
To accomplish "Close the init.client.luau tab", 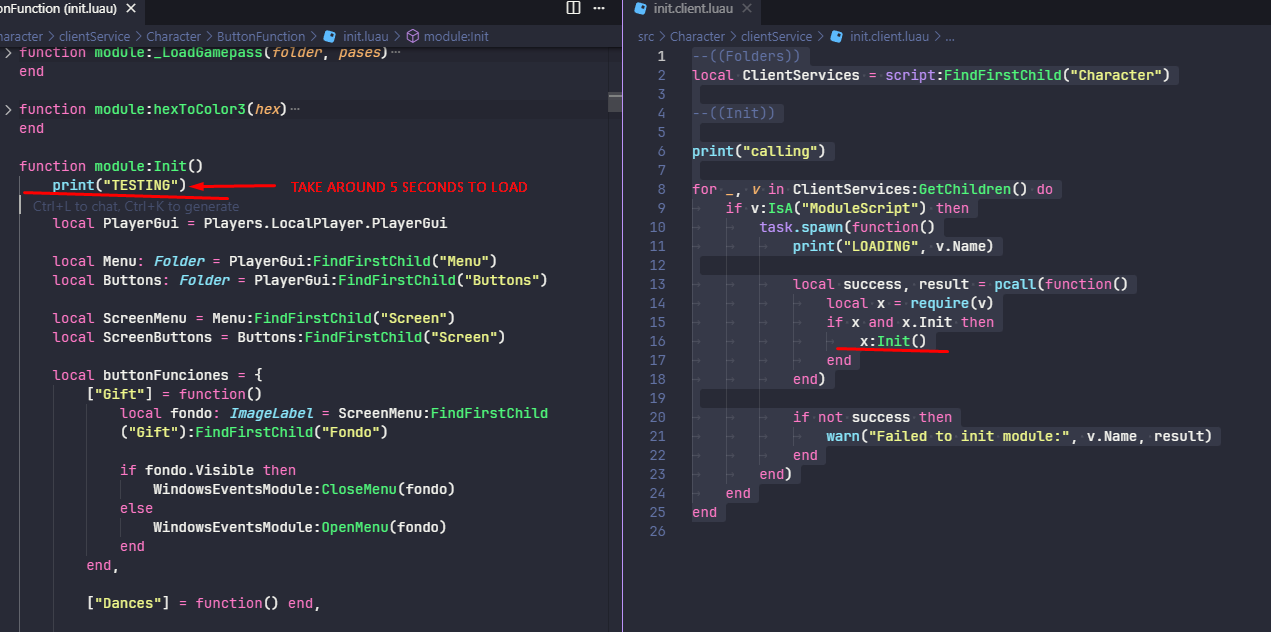I will click(746, 8).
